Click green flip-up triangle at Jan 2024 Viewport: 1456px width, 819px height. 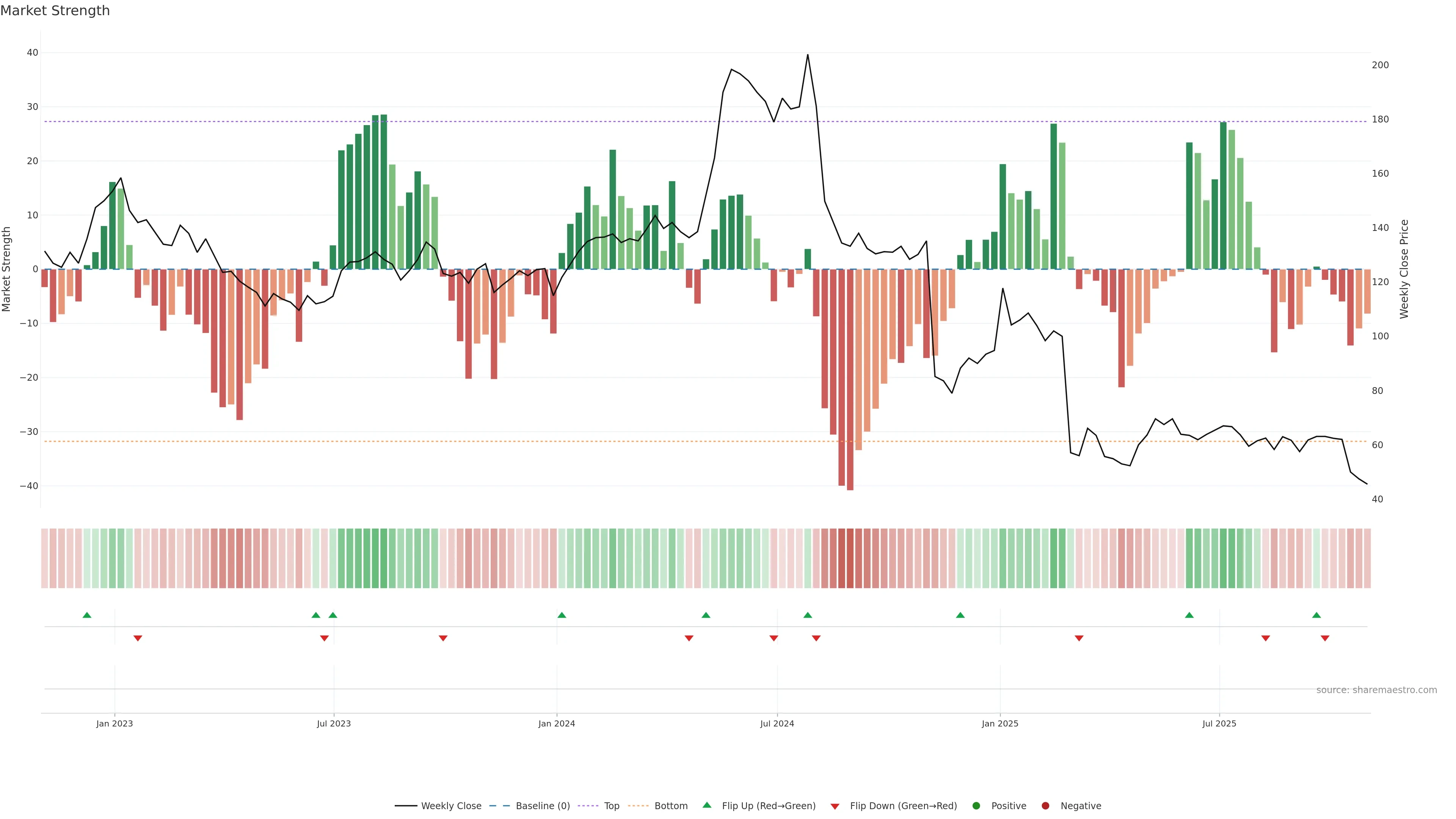pos(561,615)
